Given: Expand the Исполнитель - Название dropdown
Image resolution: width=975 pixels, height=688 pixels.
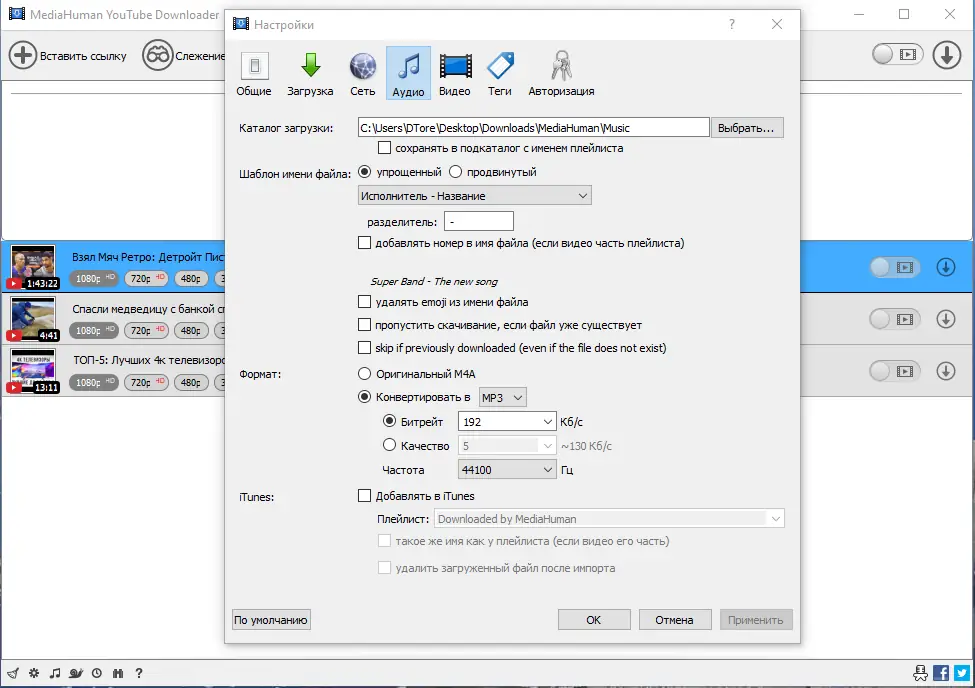Looking at the screenshot, I should click(474, 196).
